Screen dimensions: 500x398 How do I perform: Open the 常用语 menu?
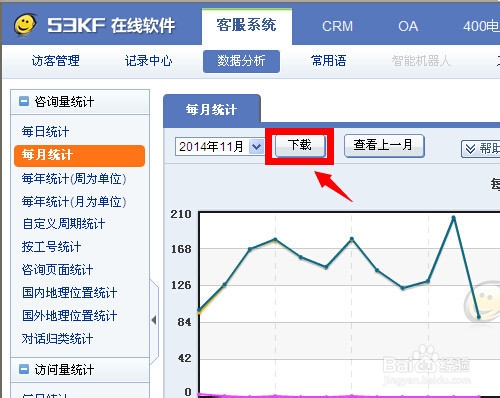(x=328, y=61)
